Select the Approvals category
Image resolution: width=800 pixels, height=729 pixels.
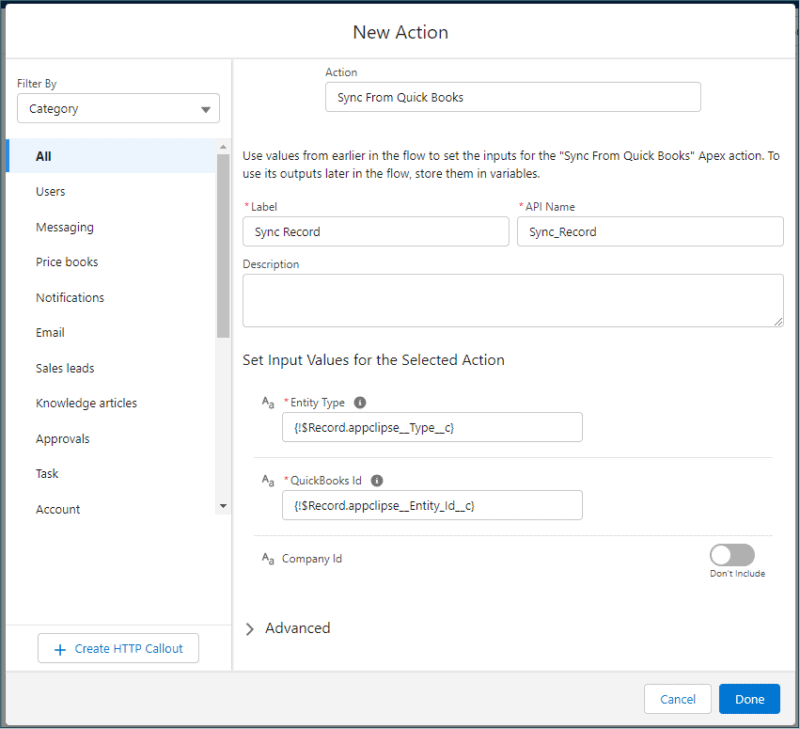pyautogui.click(x=64, y=438)
